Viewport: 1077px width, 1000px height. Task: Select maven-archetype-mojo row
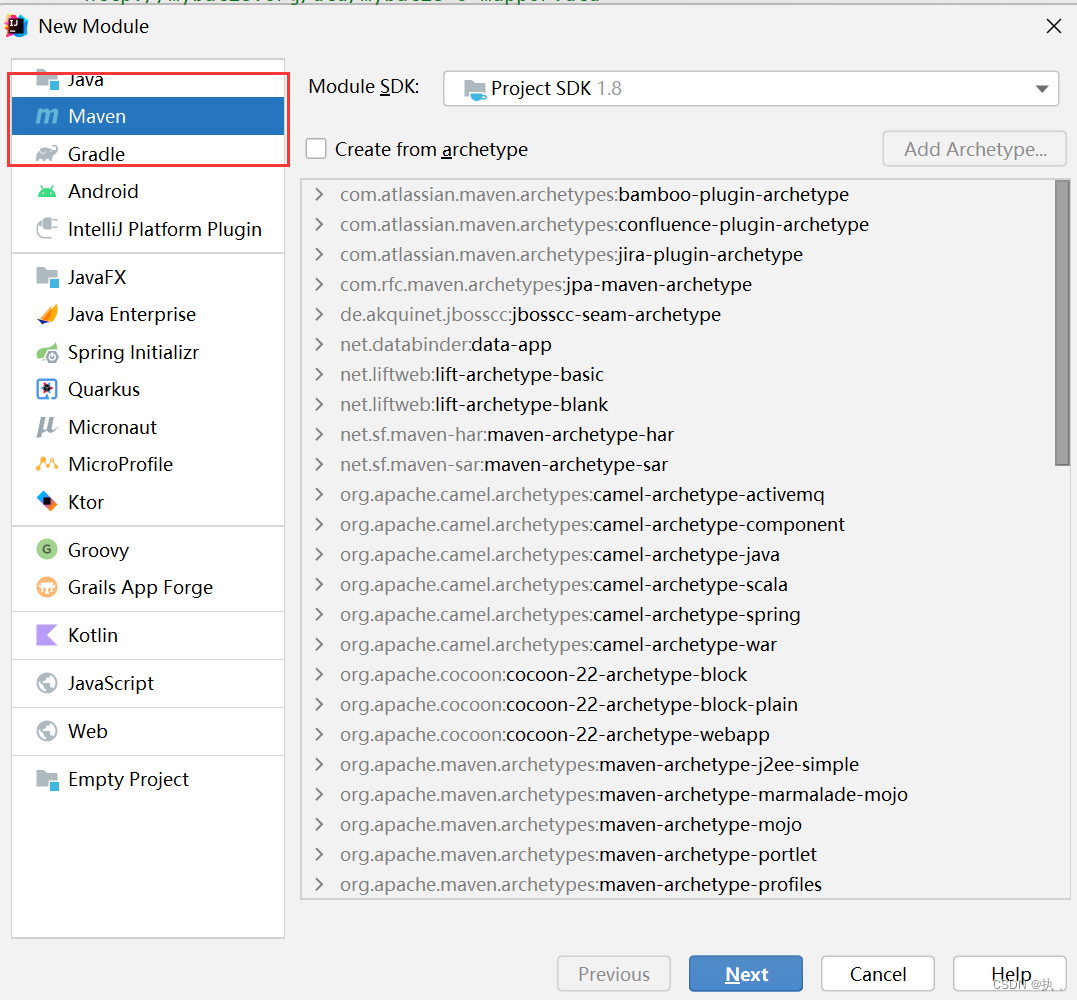tap(677, 824)
